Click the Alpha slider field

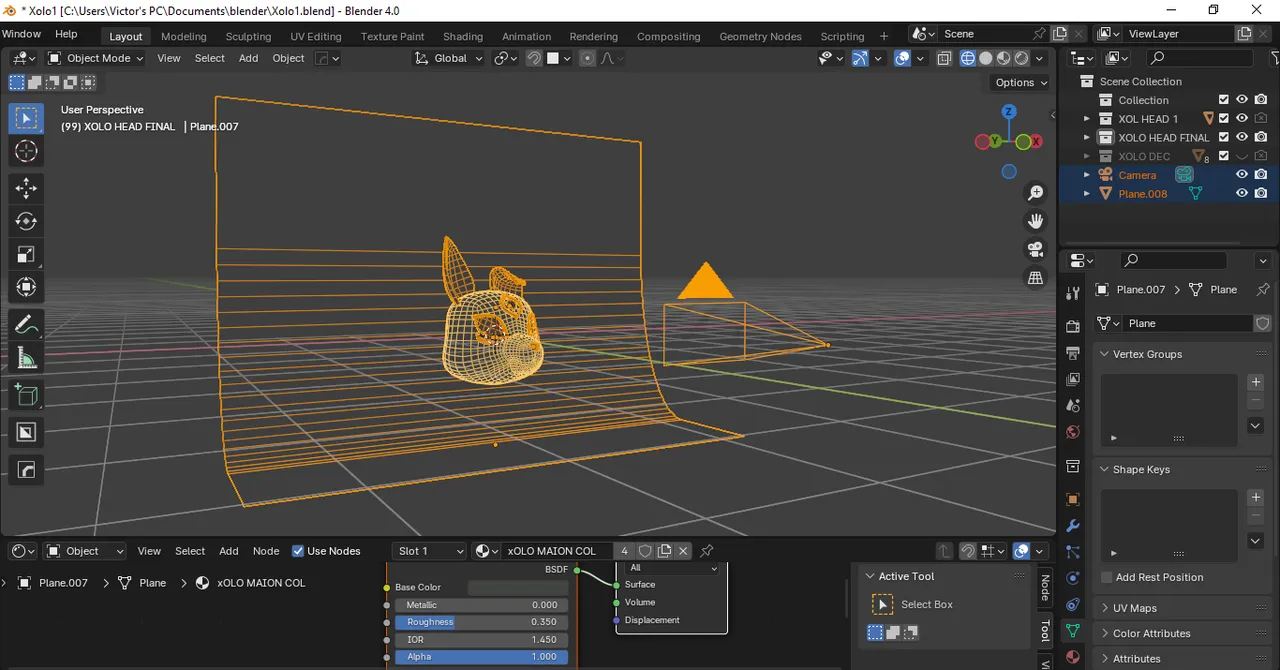click(x=482, y=657)
